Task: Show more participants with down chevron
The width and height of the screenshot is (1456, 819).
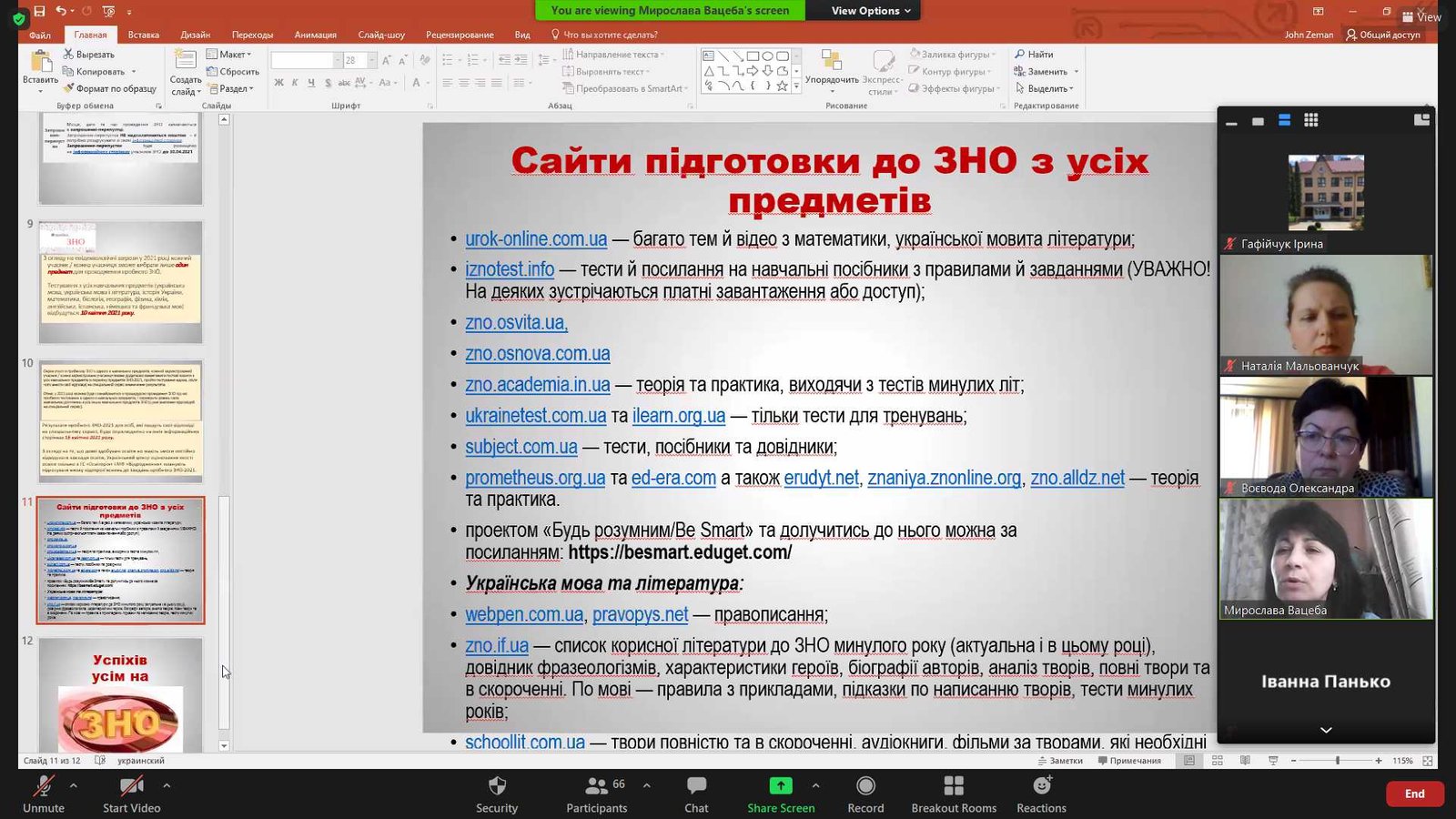Action: click(x=1326, y=730)
